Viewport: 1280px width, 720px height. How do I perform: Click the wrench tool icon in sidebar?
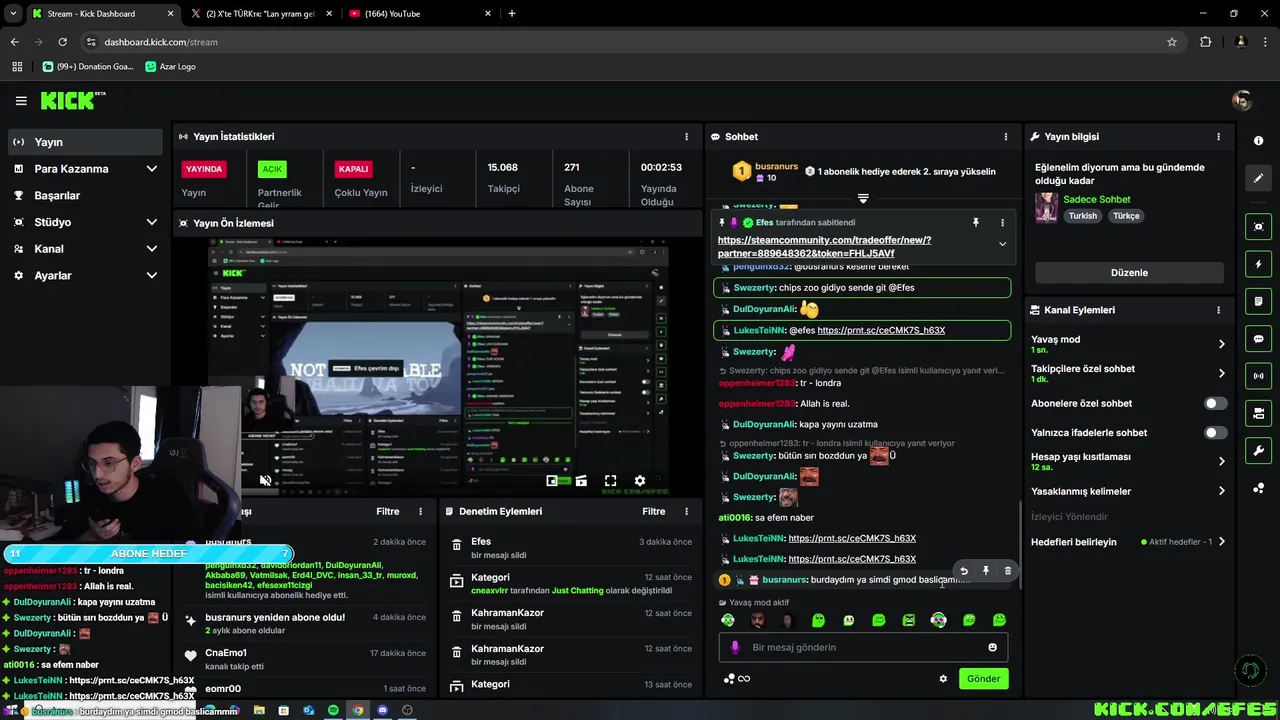point(1259,451)
